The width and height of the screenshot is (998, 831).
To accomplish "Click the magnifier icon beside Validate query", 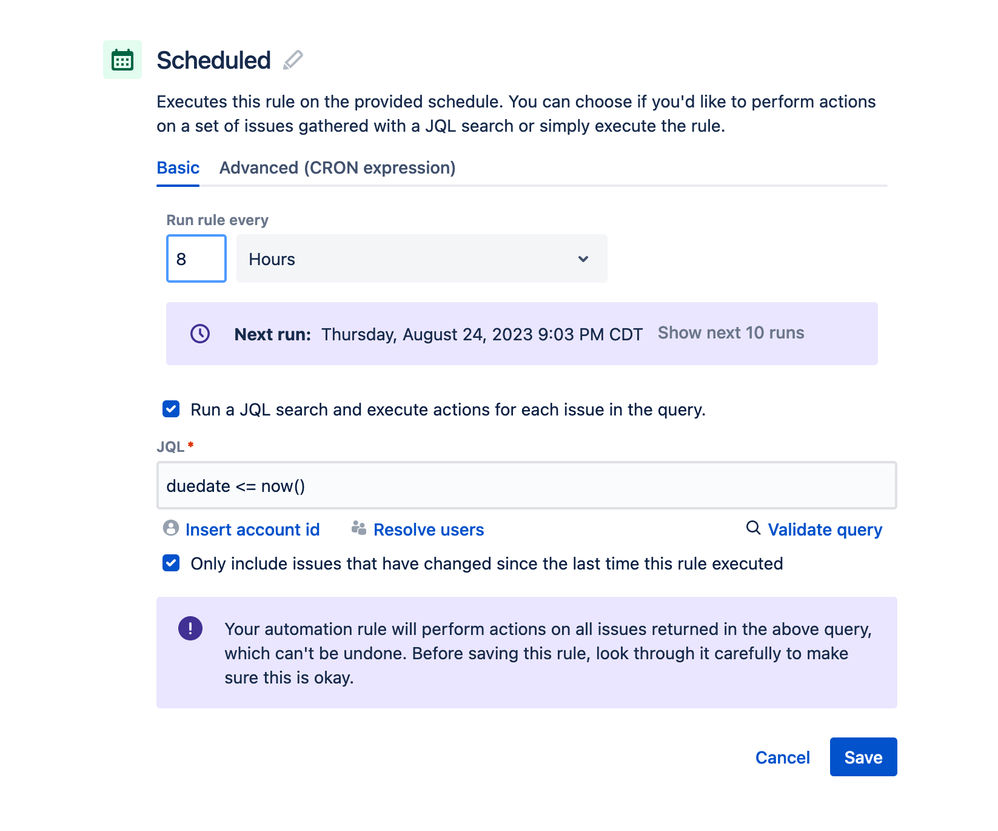I will (x=753, y=528).
